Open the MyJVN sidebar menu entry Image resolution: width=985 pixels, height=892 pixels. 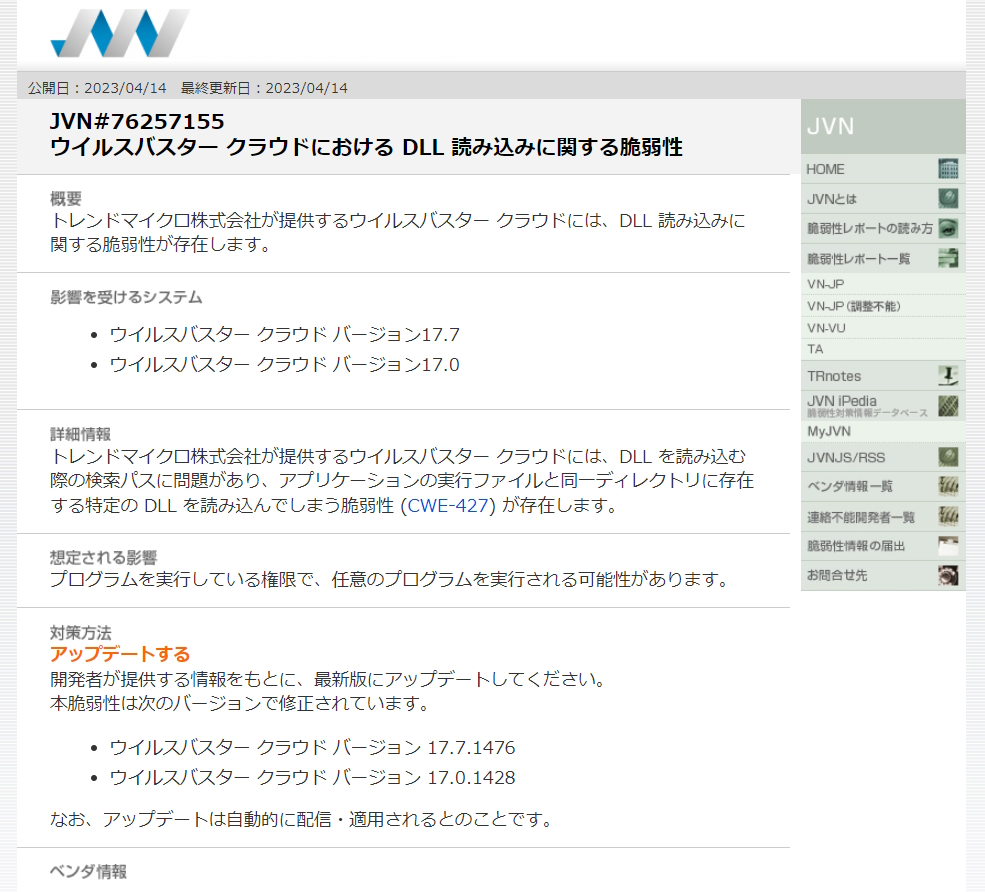(x=827, y=432)
